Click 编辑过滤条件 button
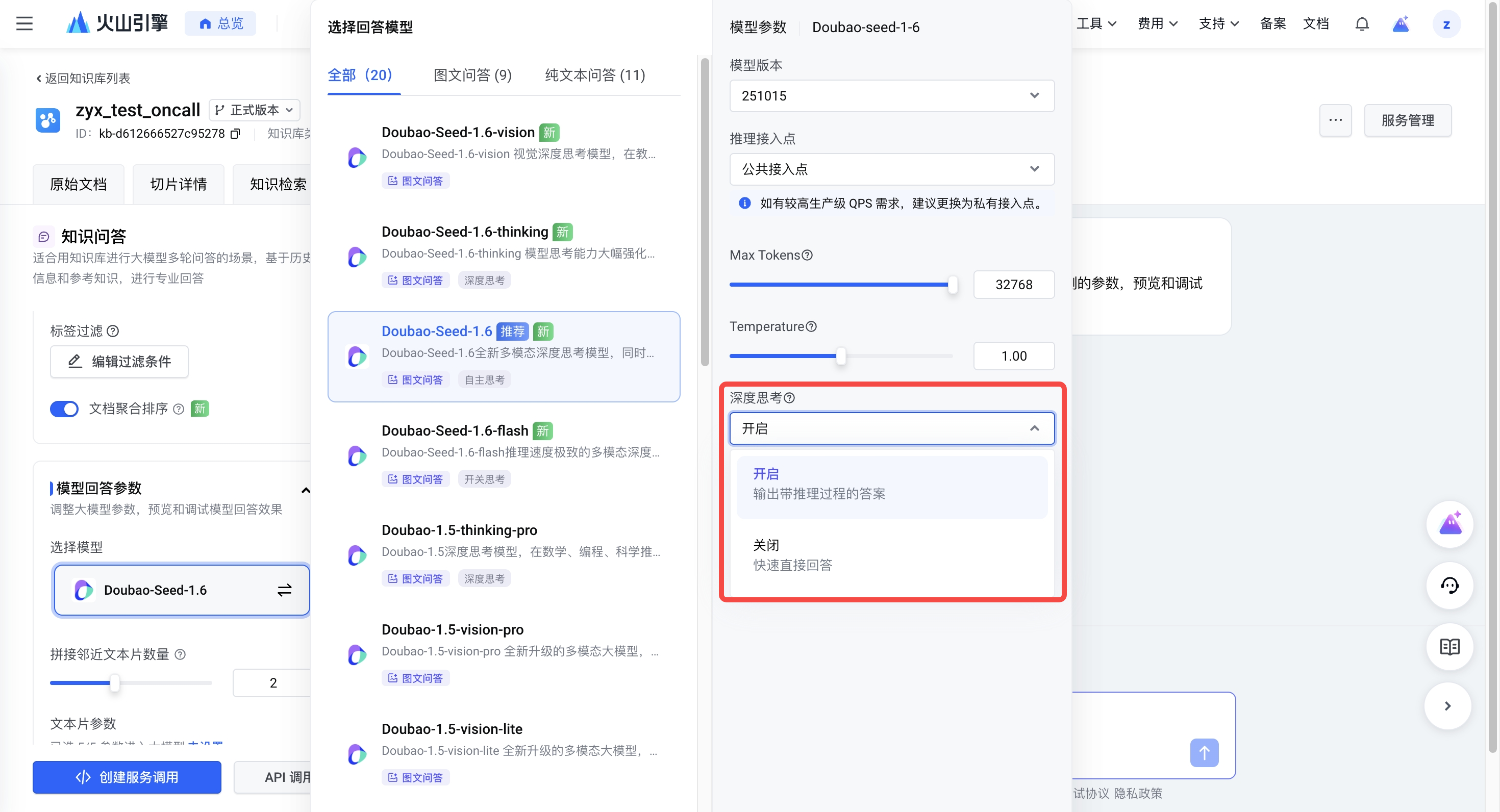The image size is (1500, 812). coord(119,362)
